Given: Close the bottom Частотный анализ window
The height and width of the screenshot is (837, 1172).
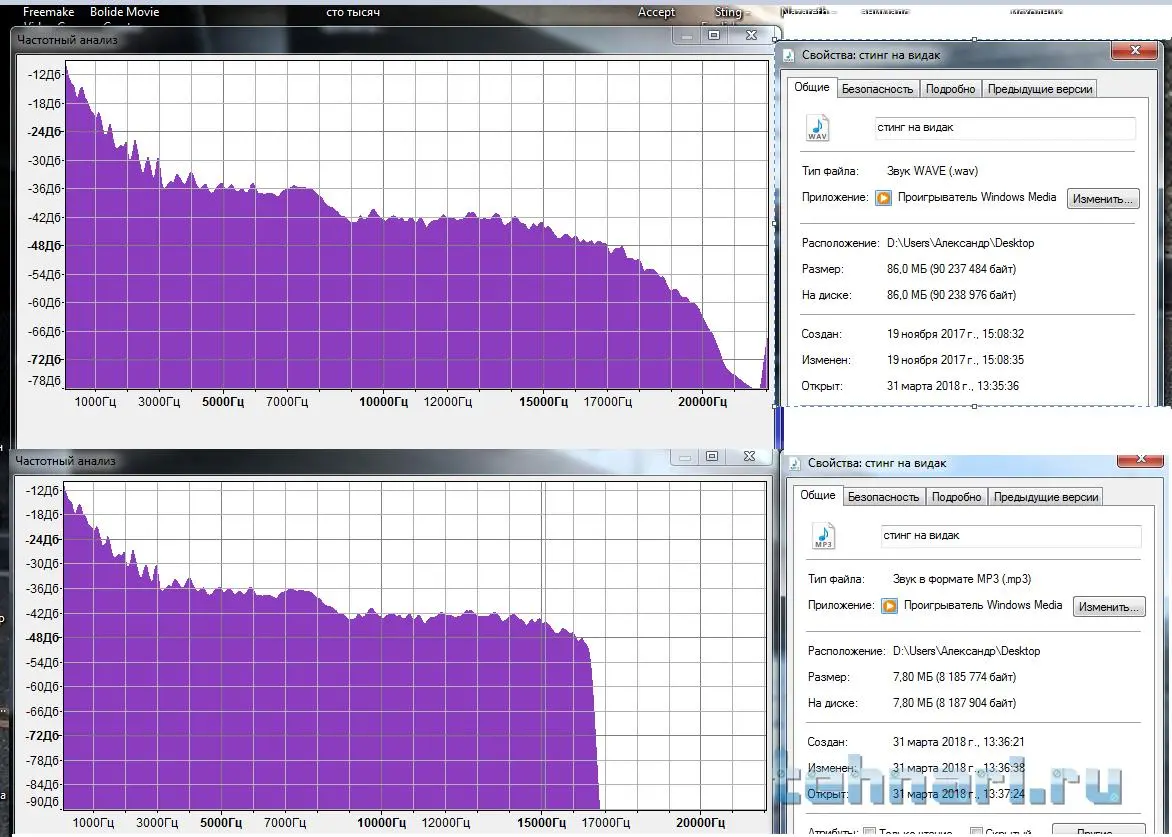Looking at the screenshot, I should (x=749, y=456).
